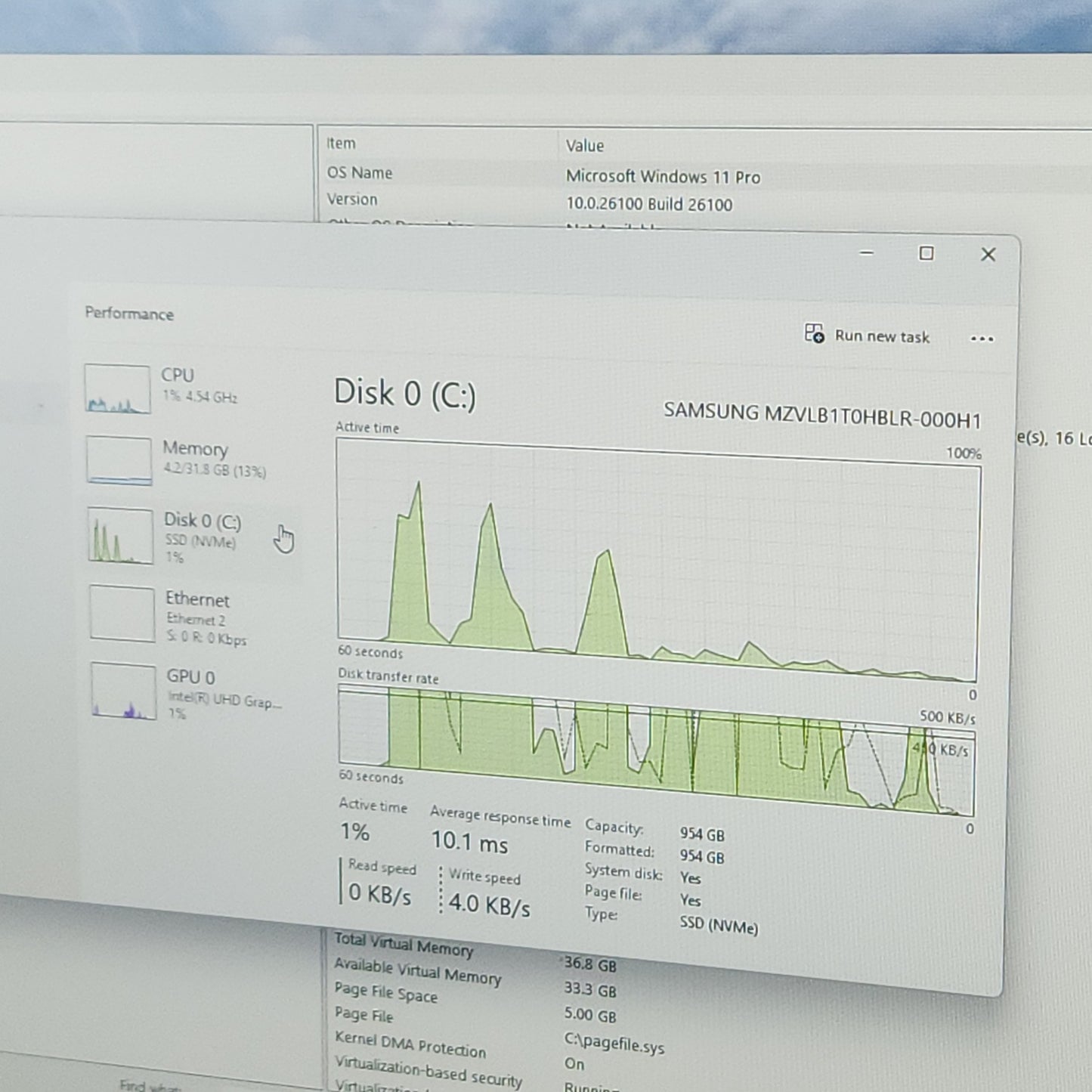The width and height of the screenshot is (1092, 1092).
Task: Click the 5.00 GB value in System Information
Action: [589, 1016]
